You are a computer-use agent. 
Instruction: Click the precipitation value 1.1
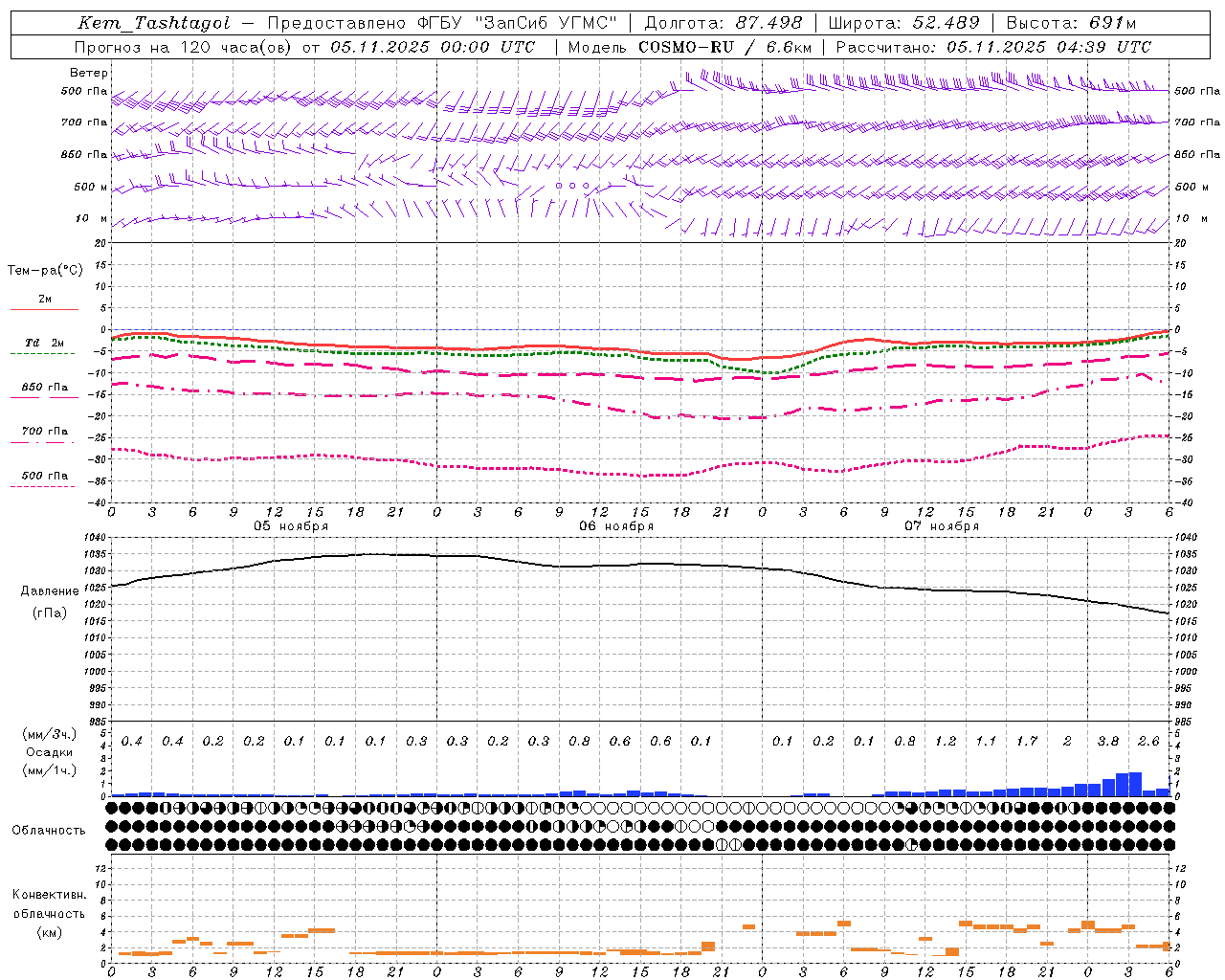click(986, 742)
